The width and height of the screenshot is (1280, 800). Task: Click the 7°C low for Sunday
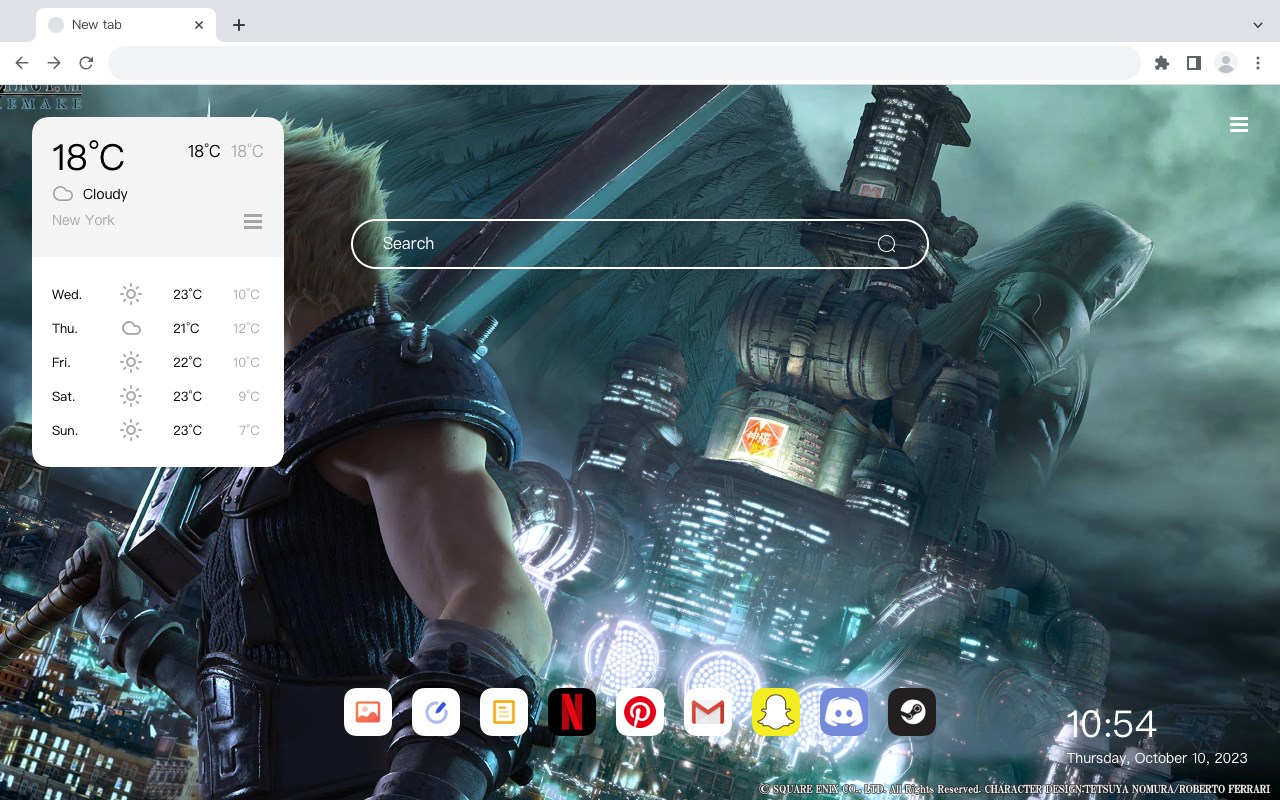click(x=249, y=430)
